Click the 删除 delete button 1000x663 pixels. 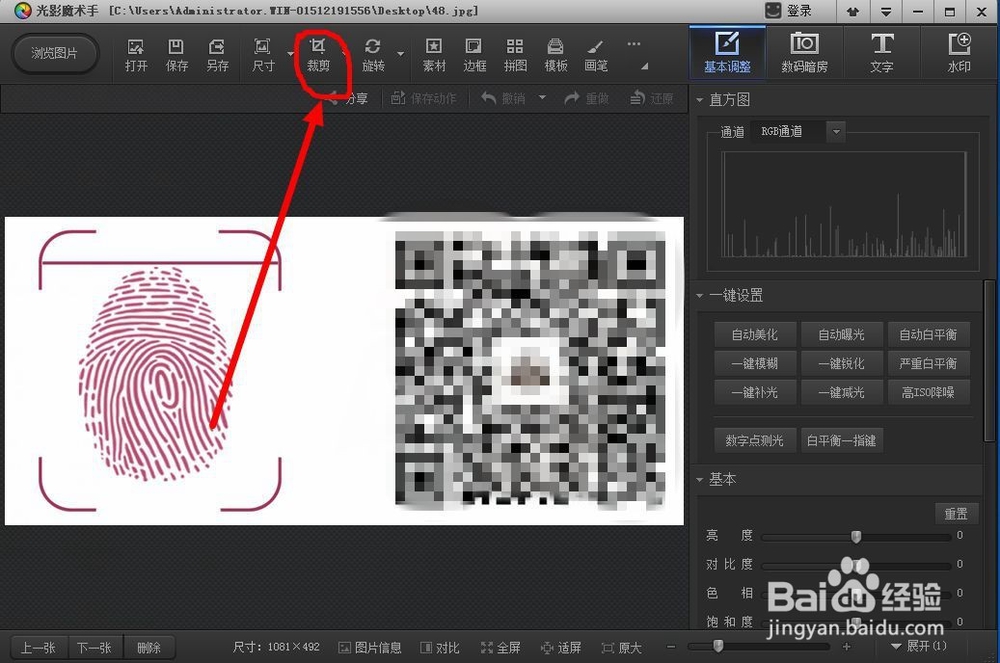coord(149,648)
